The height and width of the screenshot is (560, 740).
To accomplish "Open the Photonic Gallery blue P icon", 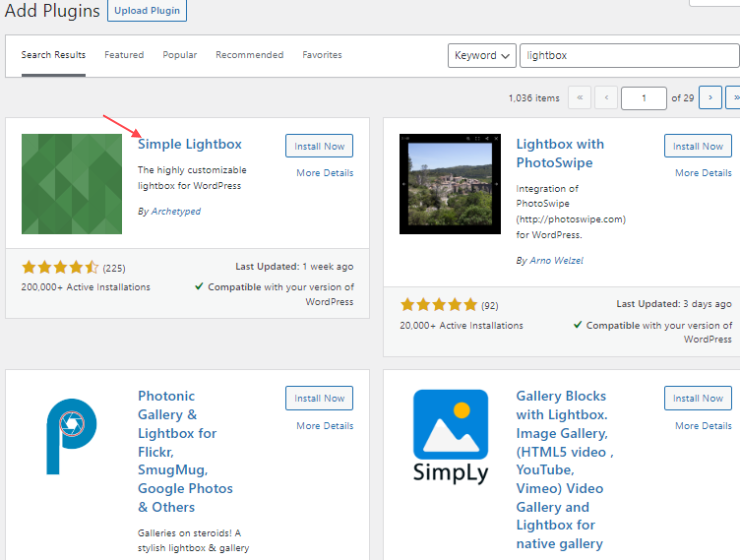I will (x=72, y=436).
